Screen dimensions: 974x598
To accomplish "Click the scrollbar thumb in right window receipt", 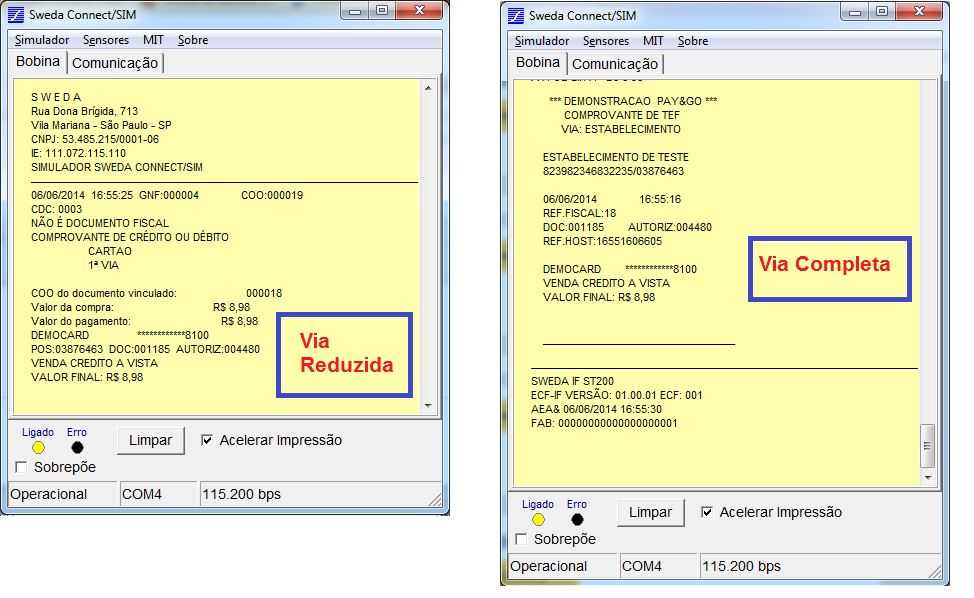I will point(927,446).
